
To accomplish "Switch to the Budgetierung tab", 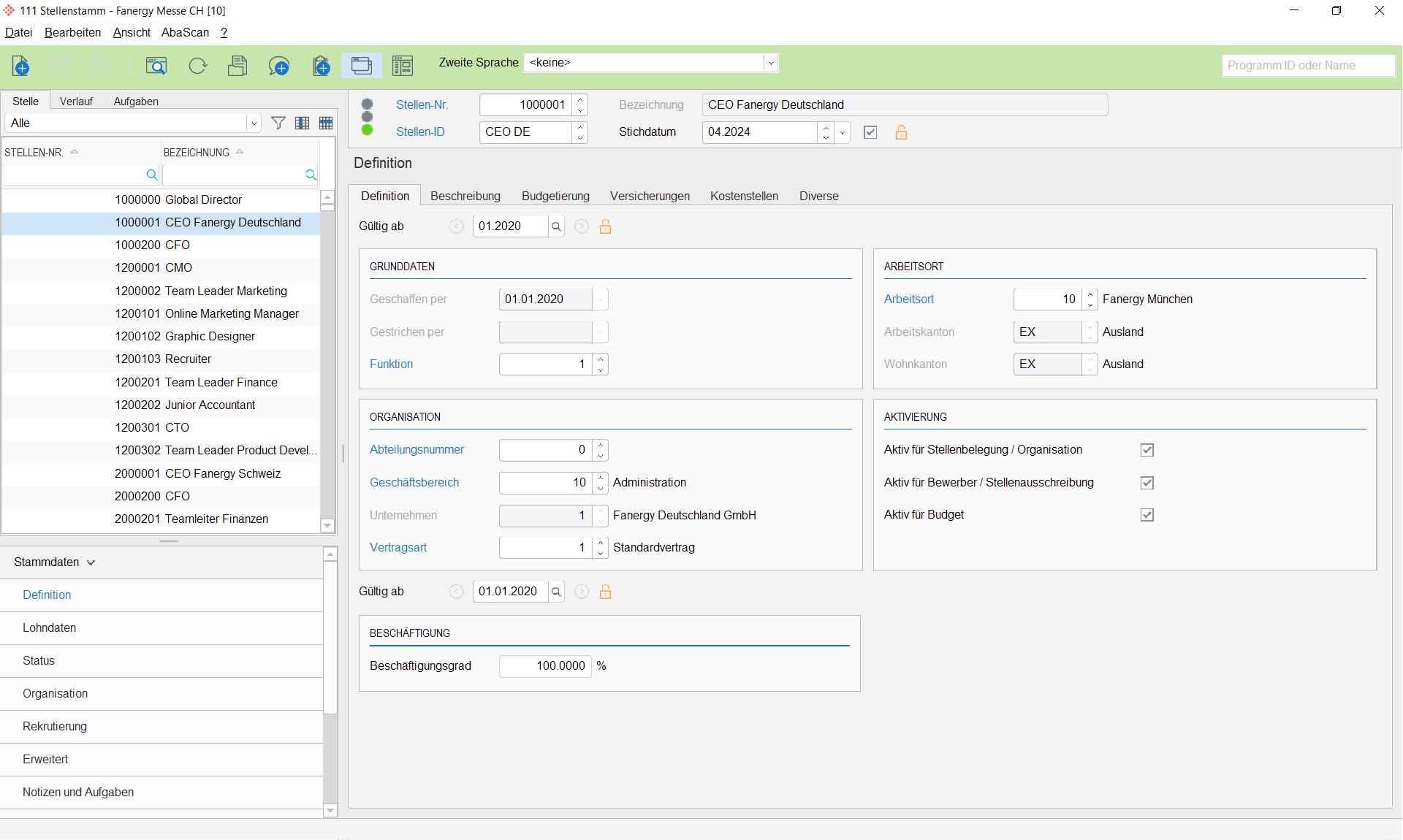I will coord(555,196).
